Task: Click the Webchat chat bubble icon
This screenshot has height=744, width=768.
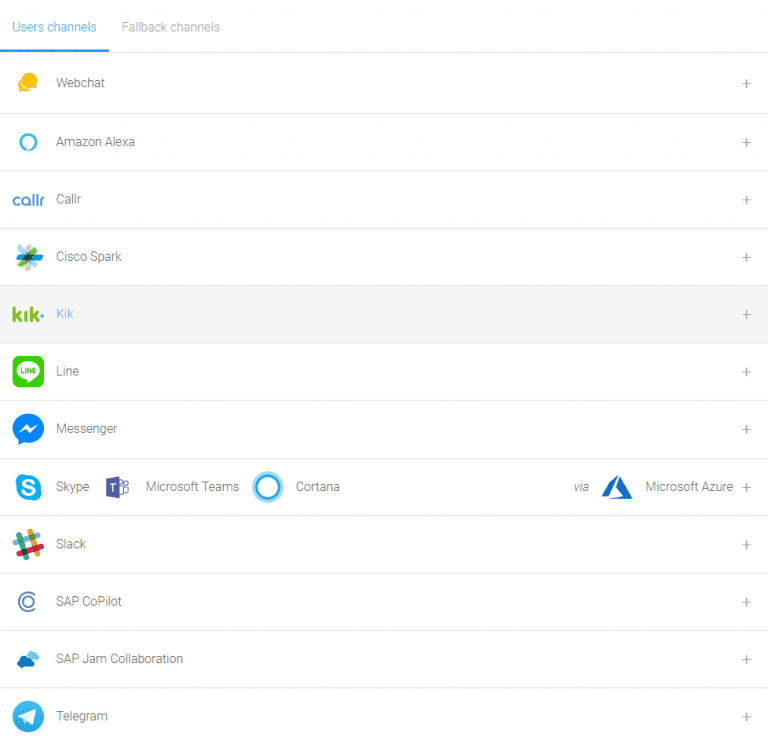Action: pyautogui.click(x=28, y=83)
